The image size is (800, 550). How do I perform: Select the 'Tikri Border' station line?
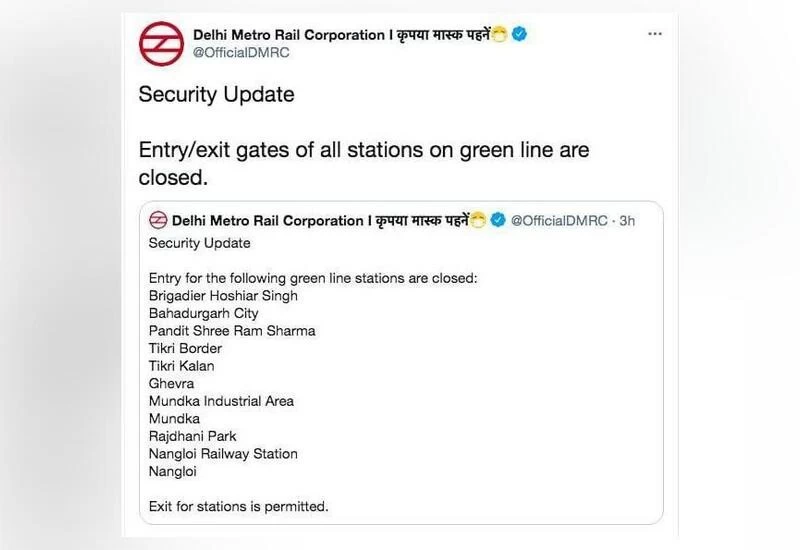point(185,348)
